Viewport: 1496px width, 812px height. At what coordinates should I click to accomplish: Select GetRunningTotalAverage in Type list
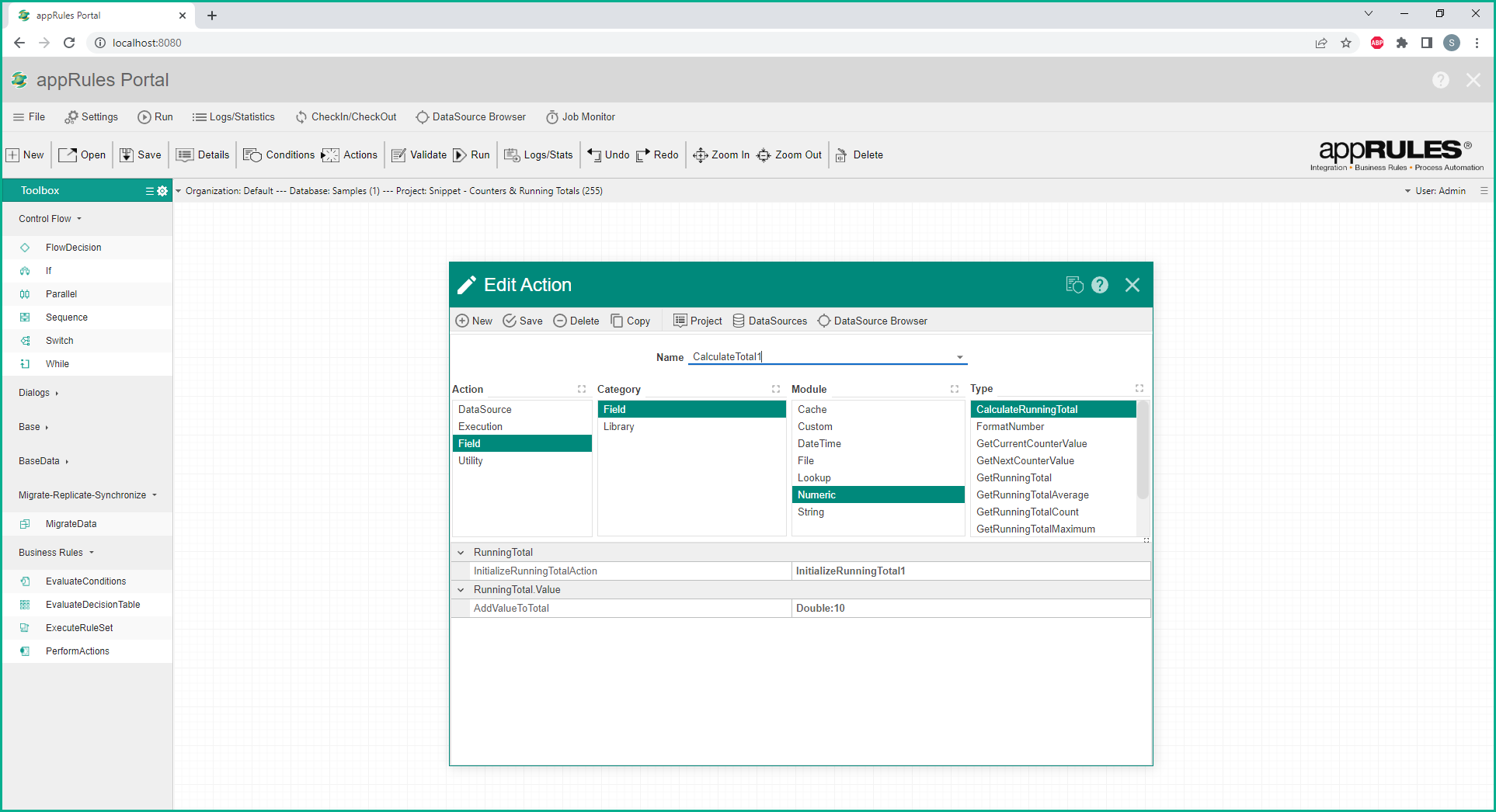[x=1032, y=495]
